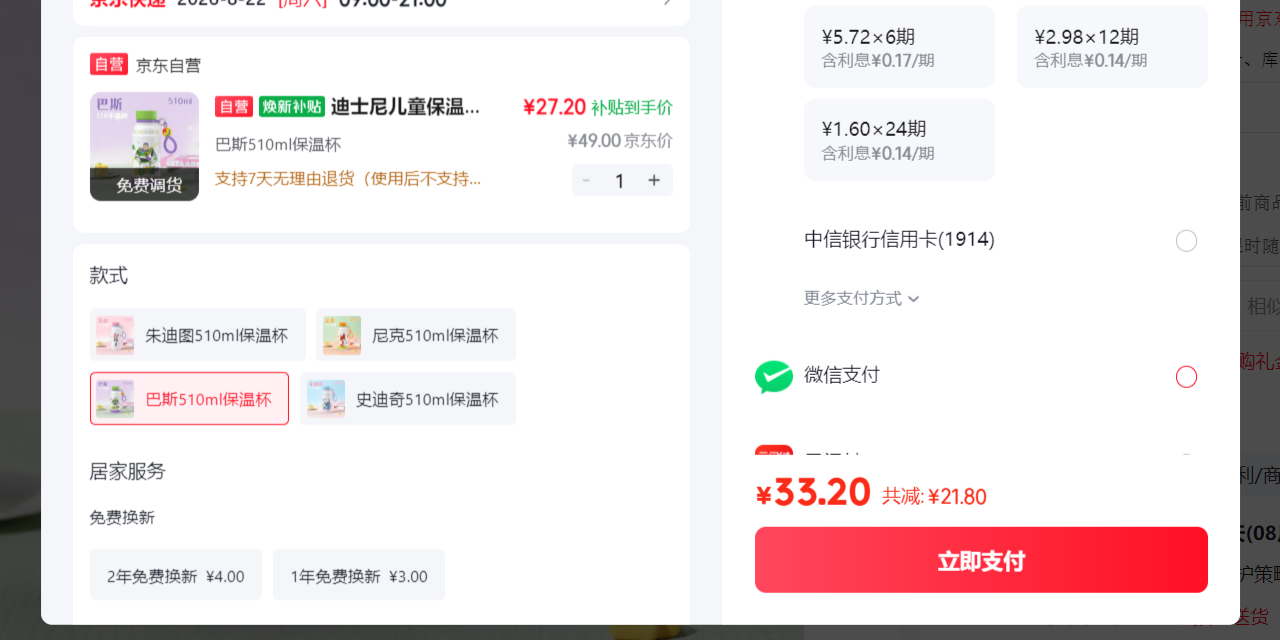
Task: Select the 巴斯510ml保温杯 style option
Action: (189, 399)
